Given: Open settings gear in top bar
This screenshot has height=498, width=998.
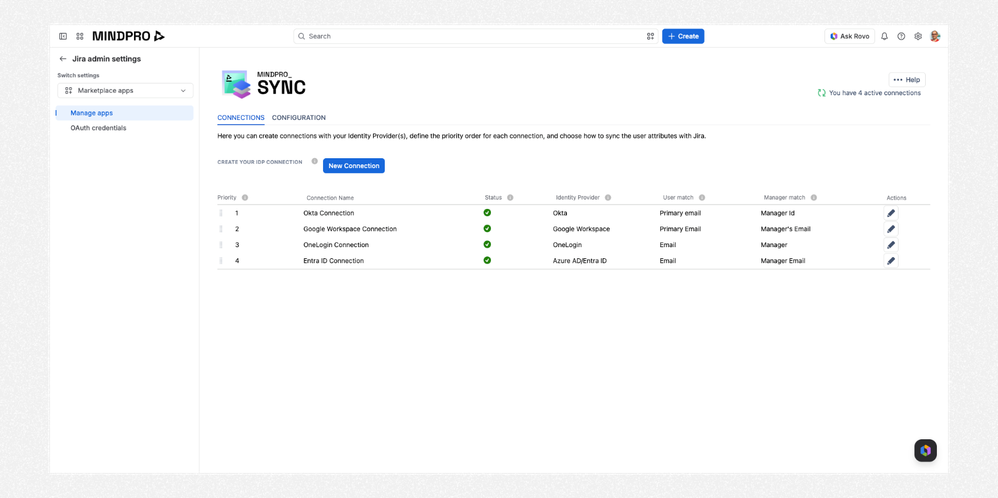Looking at the screenshot, I should coord(918,36).
